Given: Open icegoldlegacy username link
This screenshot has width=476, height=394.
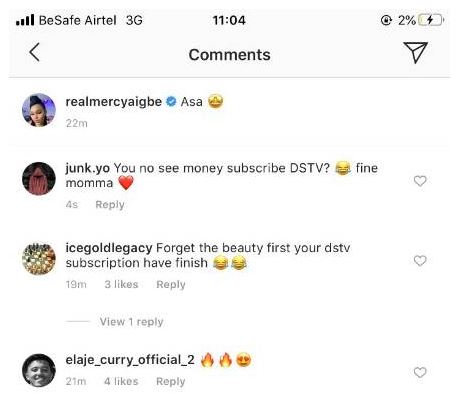Looking at the screenshot, I should tap(109, 248).
